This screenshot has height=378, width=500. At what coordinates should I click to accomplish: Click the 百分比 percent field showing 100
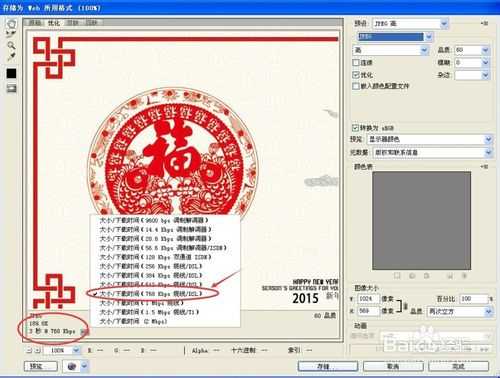(x=473, y=299)
